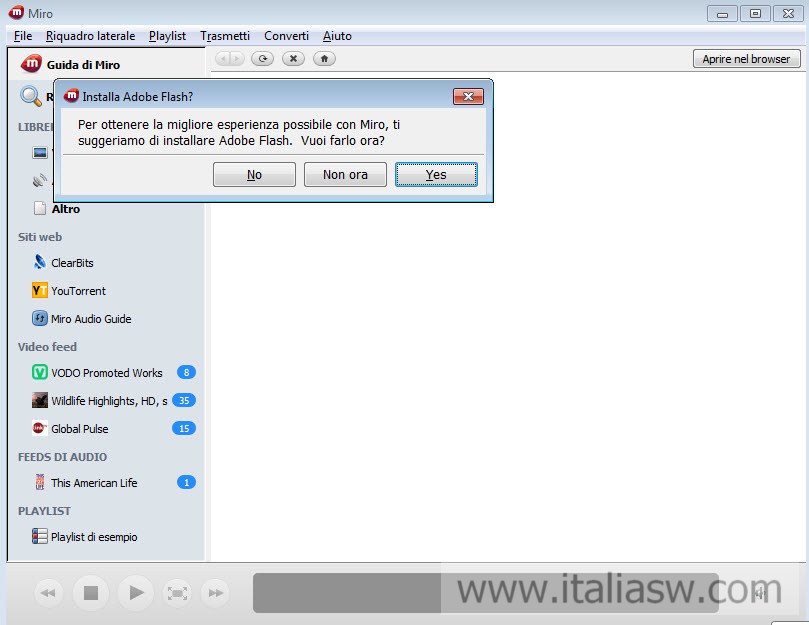Close the Installa Adobe Flash dialog
This screenshot has height=625, width=809.
(468, 97)
